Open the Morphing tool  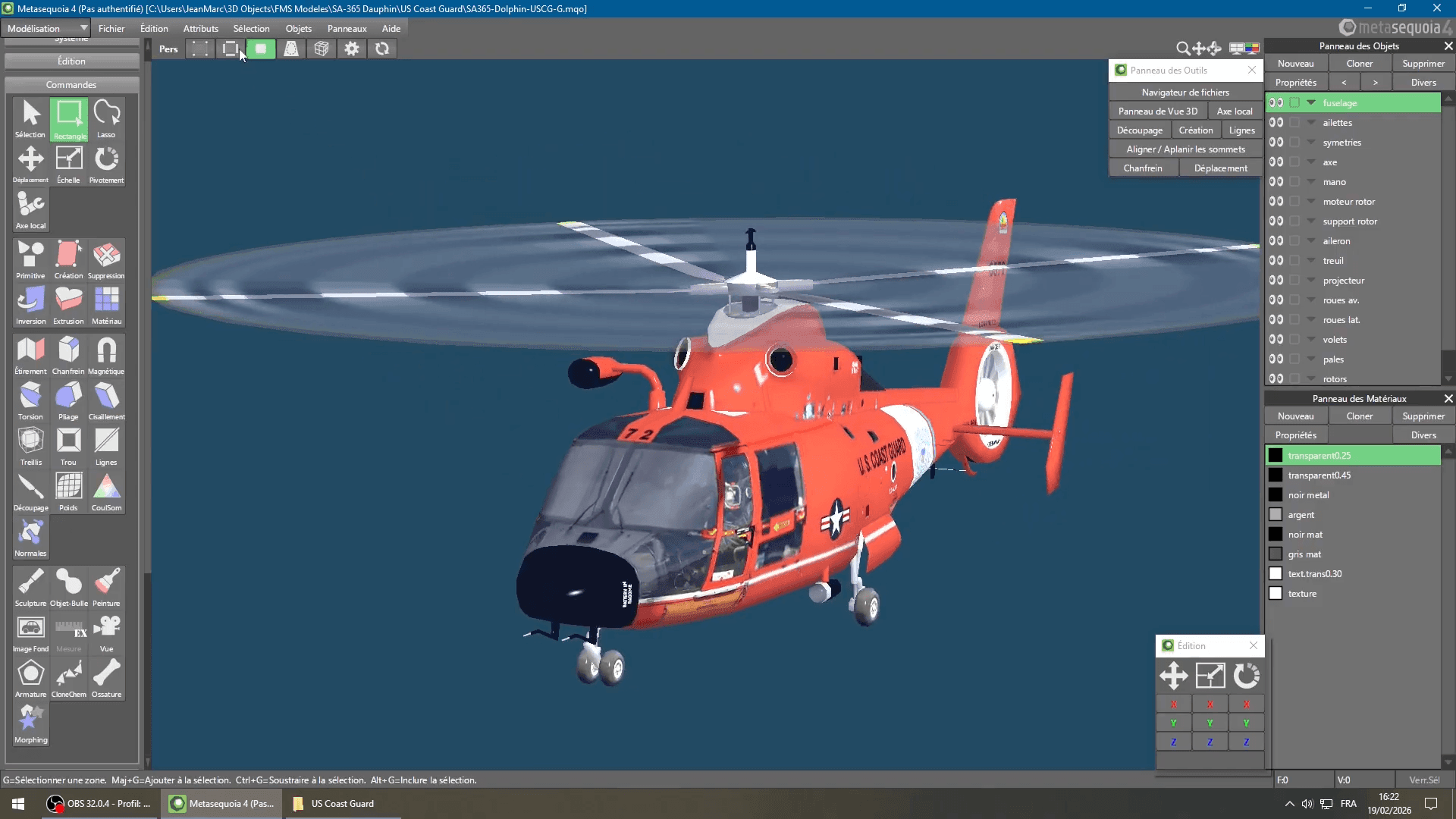click(31, 724)
